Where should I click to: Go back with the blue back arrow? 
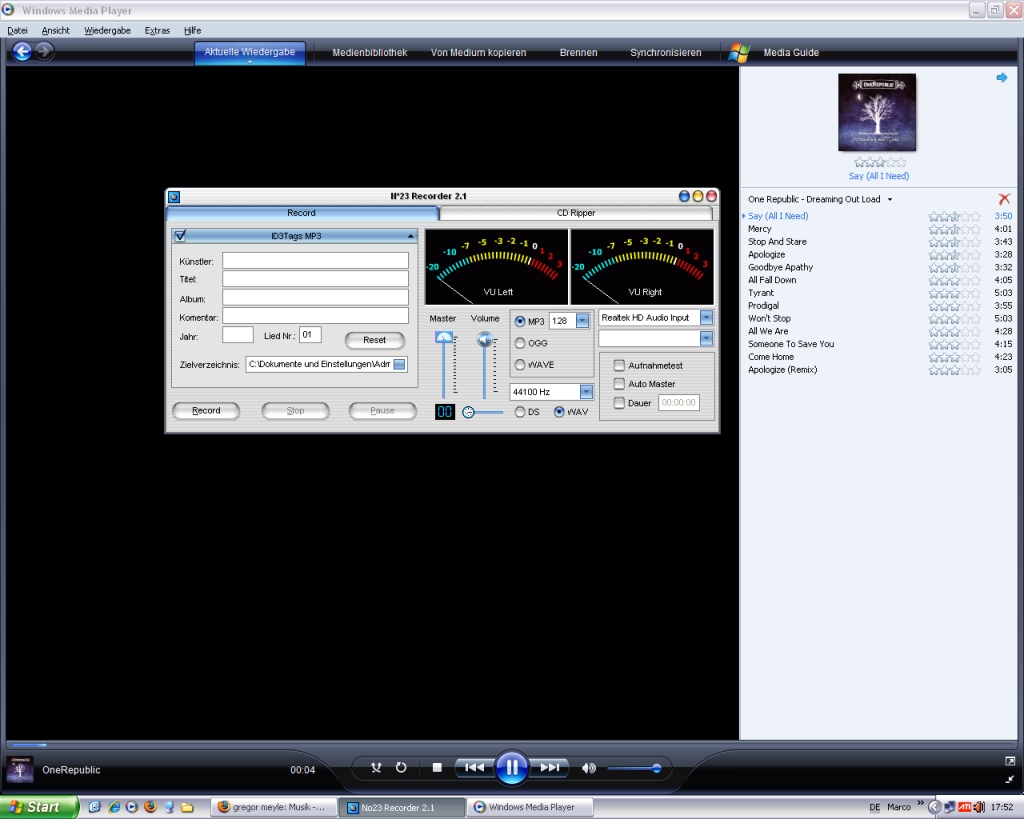point(22,52)
